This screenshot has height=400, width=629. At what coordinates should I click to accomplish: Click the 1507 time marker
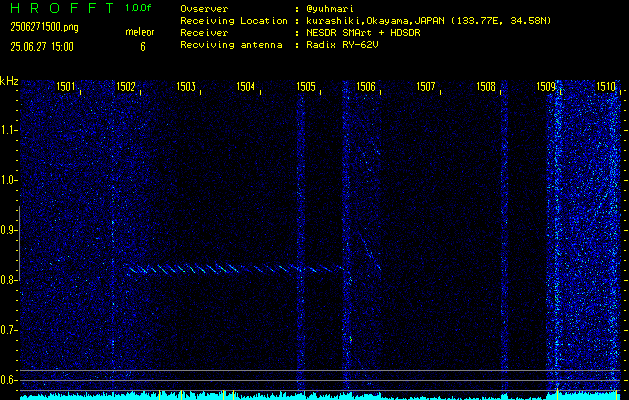[x=426, y=86]
